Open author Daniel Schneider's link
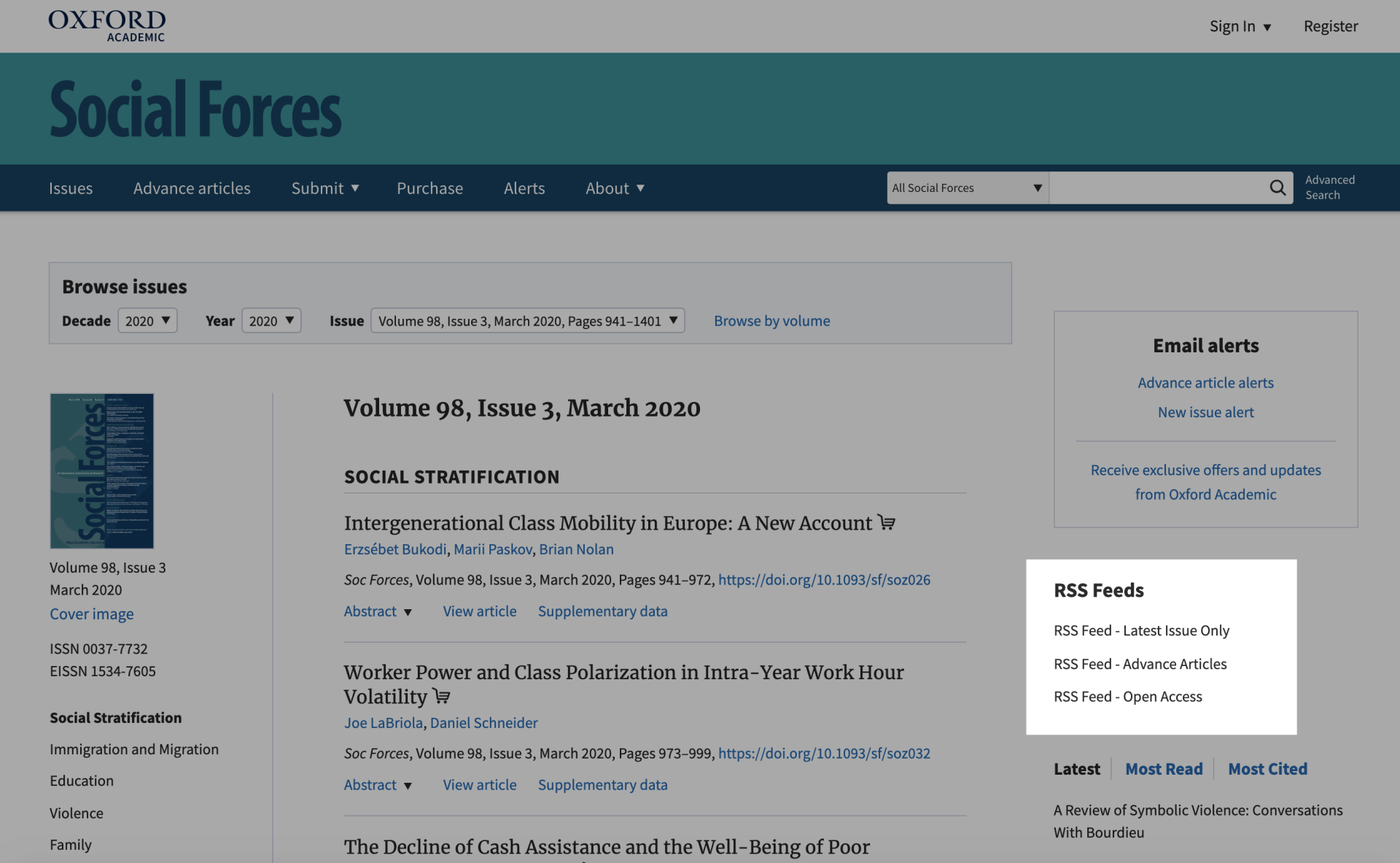Viewport: 1400px width, 863px height. click(x=483, y=723)
